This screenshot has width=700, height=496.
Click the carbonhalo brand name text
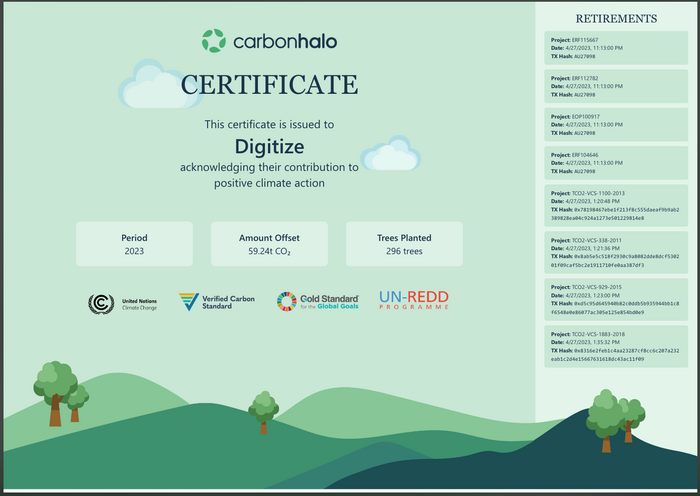coord(285,42)
